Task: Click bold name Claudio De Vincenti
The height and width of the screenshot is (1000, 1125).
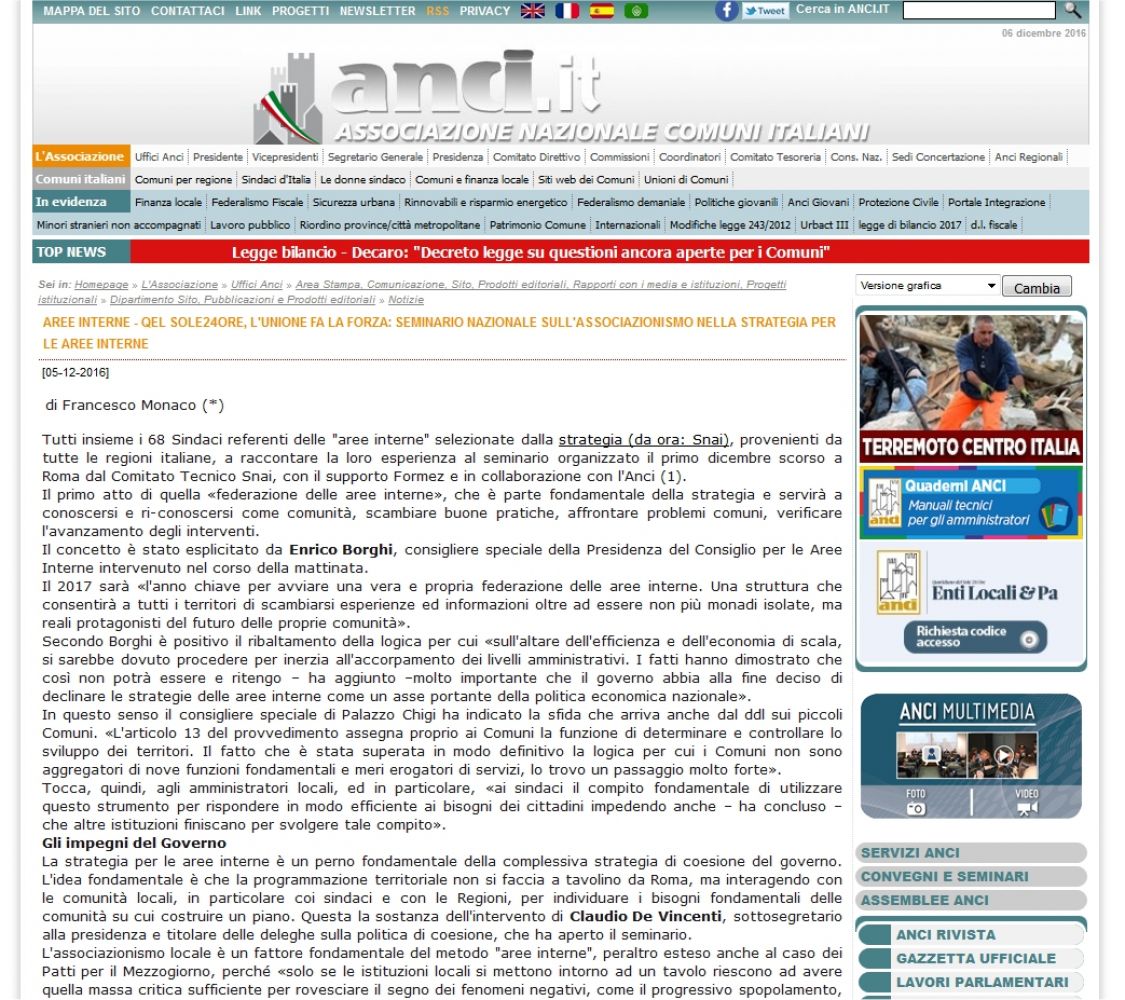Action: point(646,916)
